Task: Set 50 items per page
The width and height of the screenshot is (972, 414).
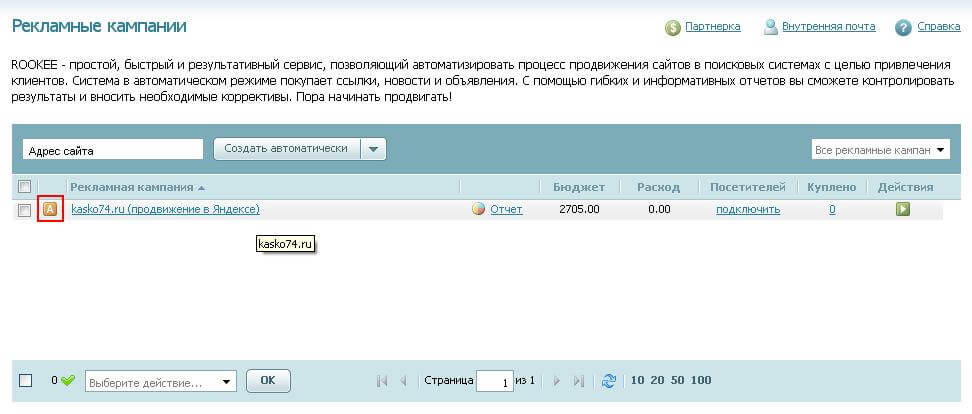Action: click(679, 380)
